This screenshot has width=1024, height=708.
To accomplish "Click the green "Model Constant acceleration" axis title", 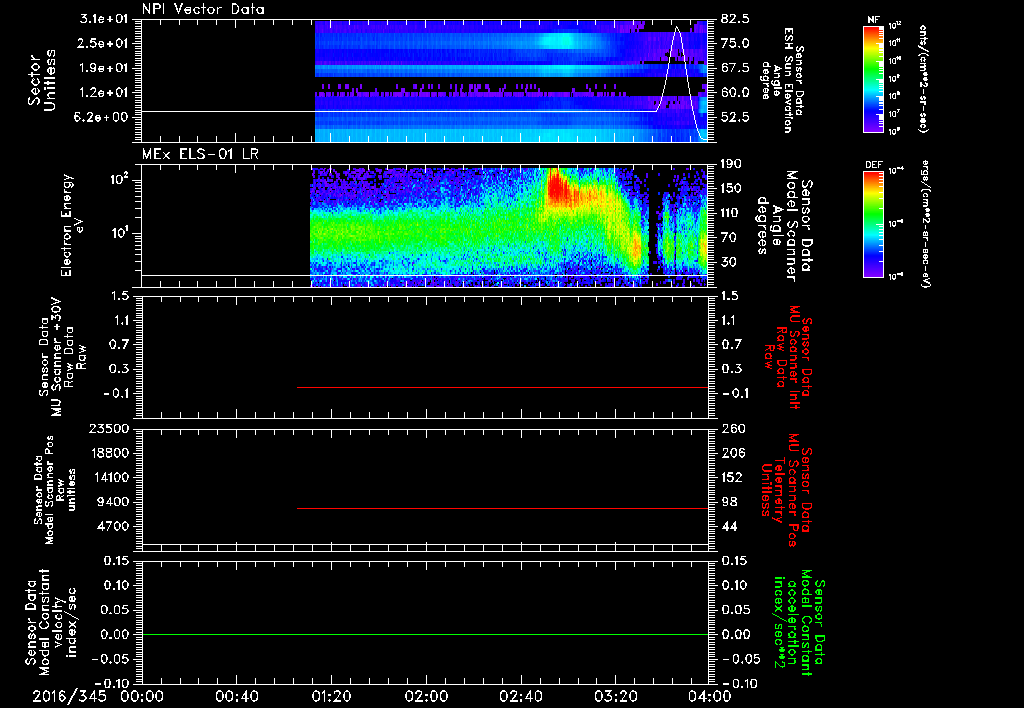I will click(x=799, y=623).
